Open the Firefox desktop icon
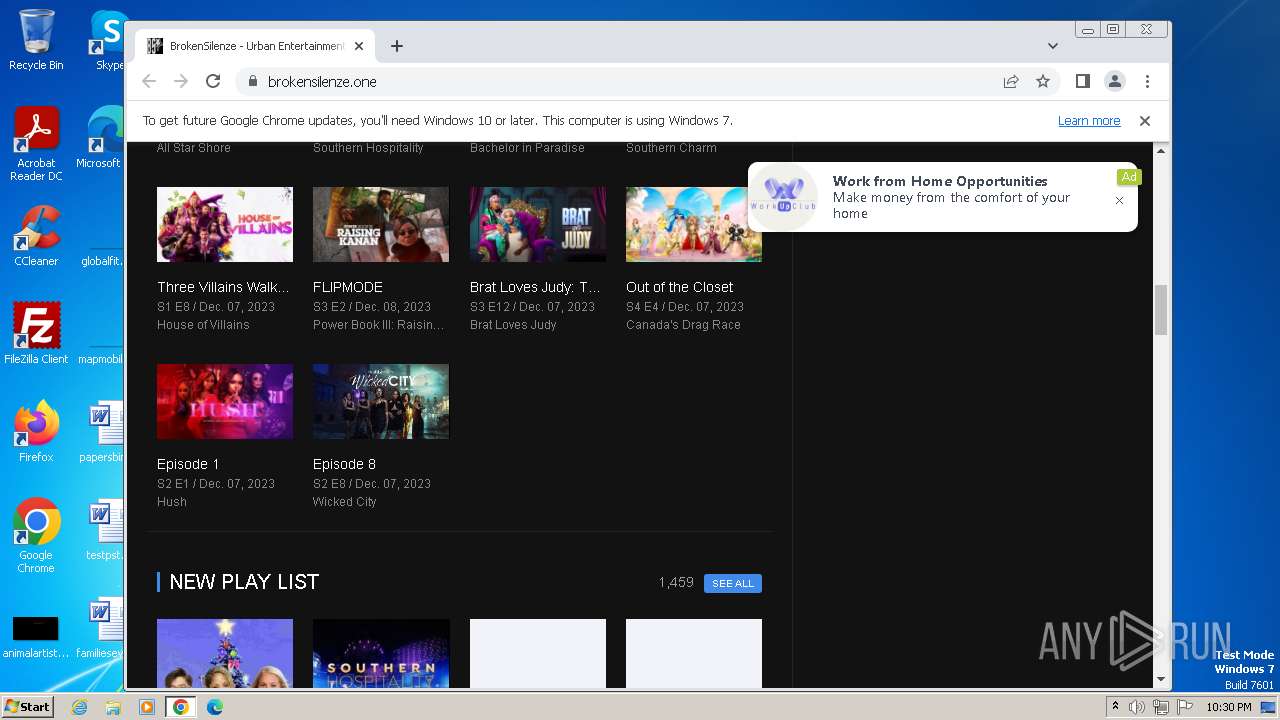Viewport: 1280px width, 720px height. pyautogui.click(x=36, y=431)
